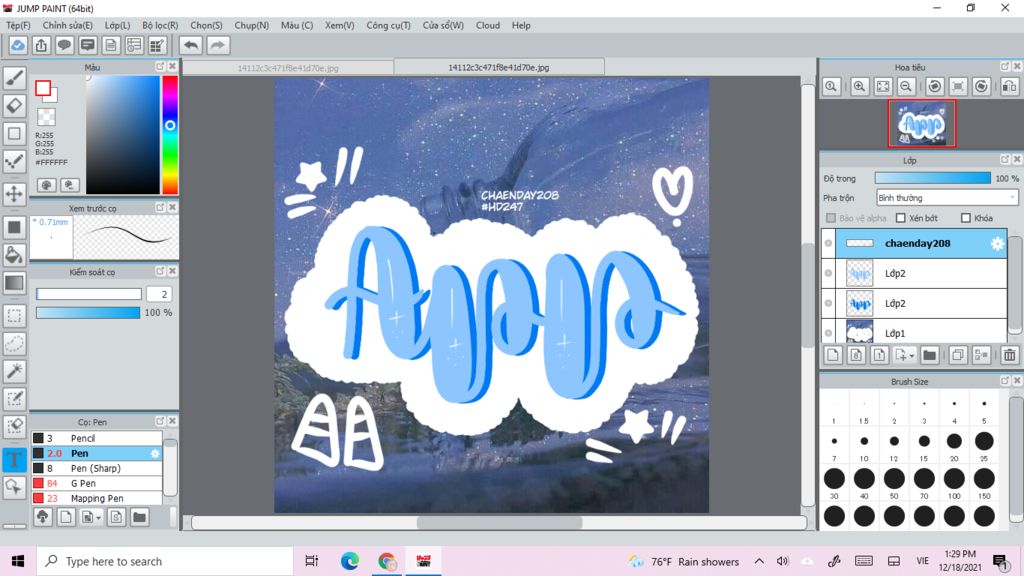This screenshot has width=1024, height=576.
Task: Select the Magic Wand tool
Action: point(14,372)
